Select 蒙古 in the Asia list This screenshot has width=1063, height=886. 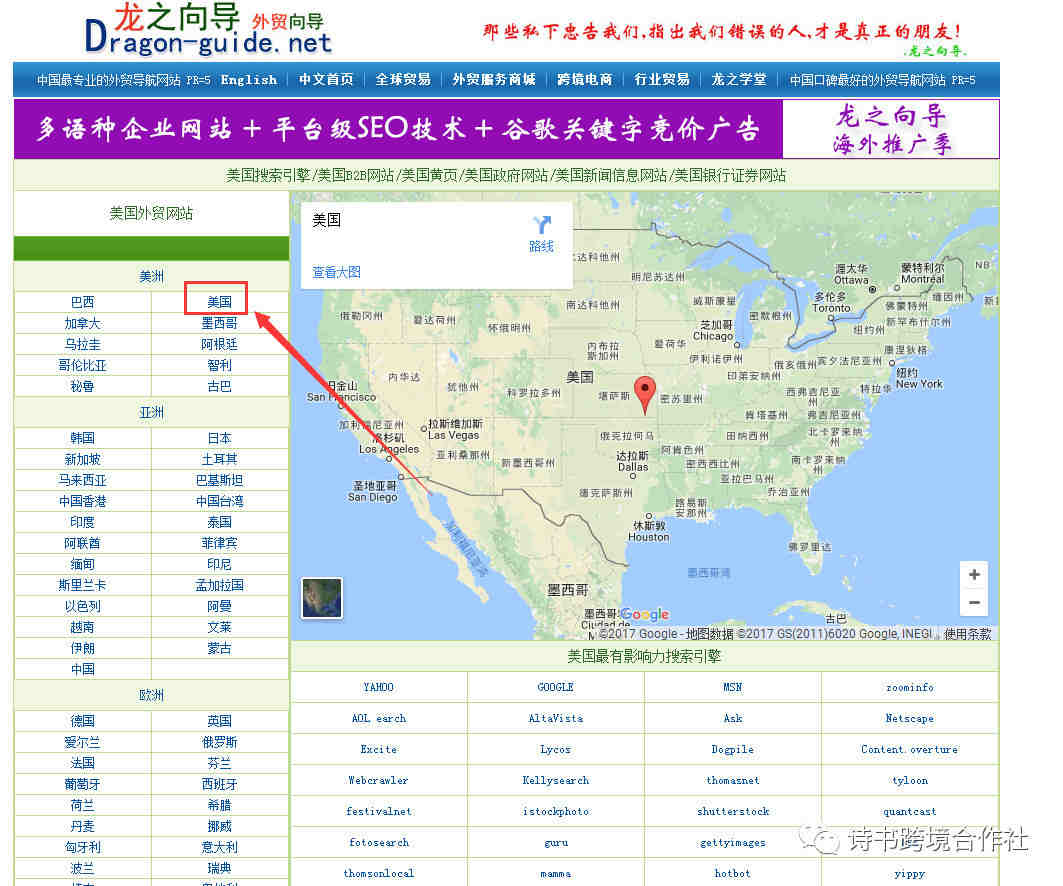(x=219, y=648)
